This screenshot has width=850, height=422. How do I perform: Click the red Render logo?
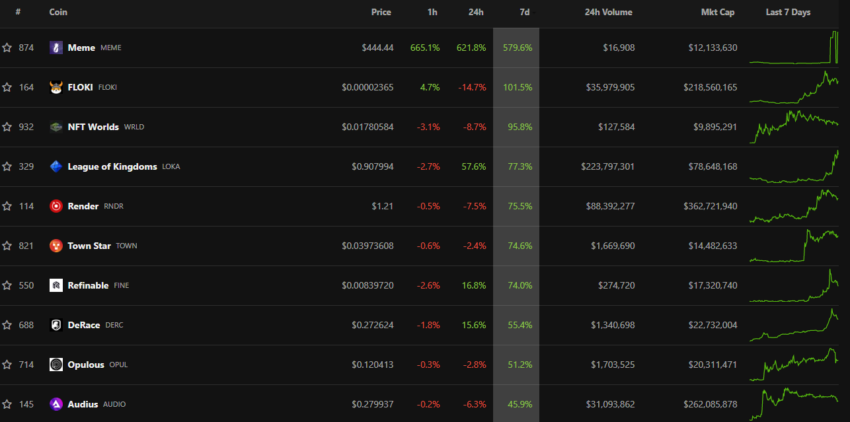point(56,206)
